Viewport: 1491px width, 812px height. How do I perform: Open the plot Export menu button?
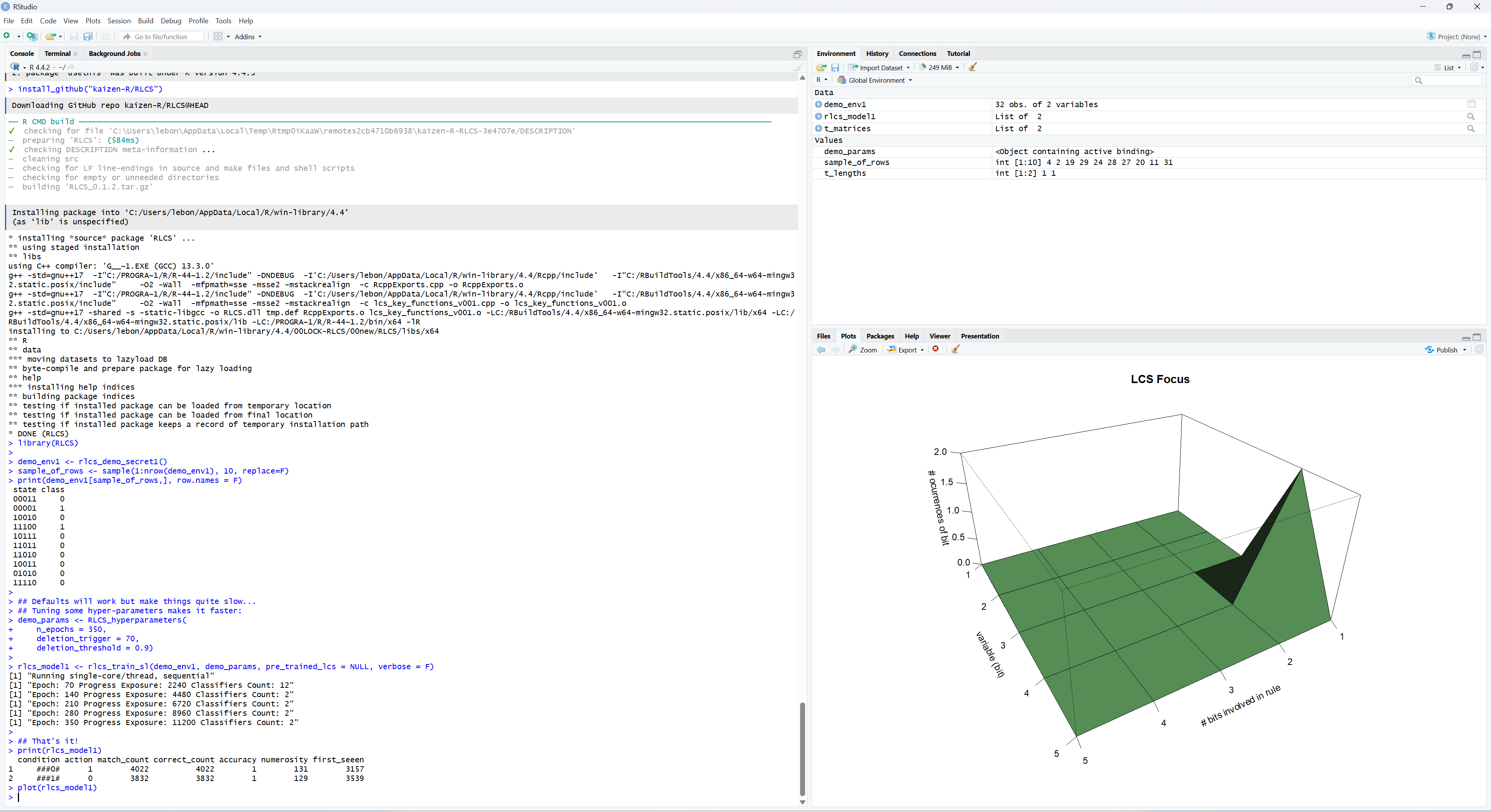coord(906,350)
